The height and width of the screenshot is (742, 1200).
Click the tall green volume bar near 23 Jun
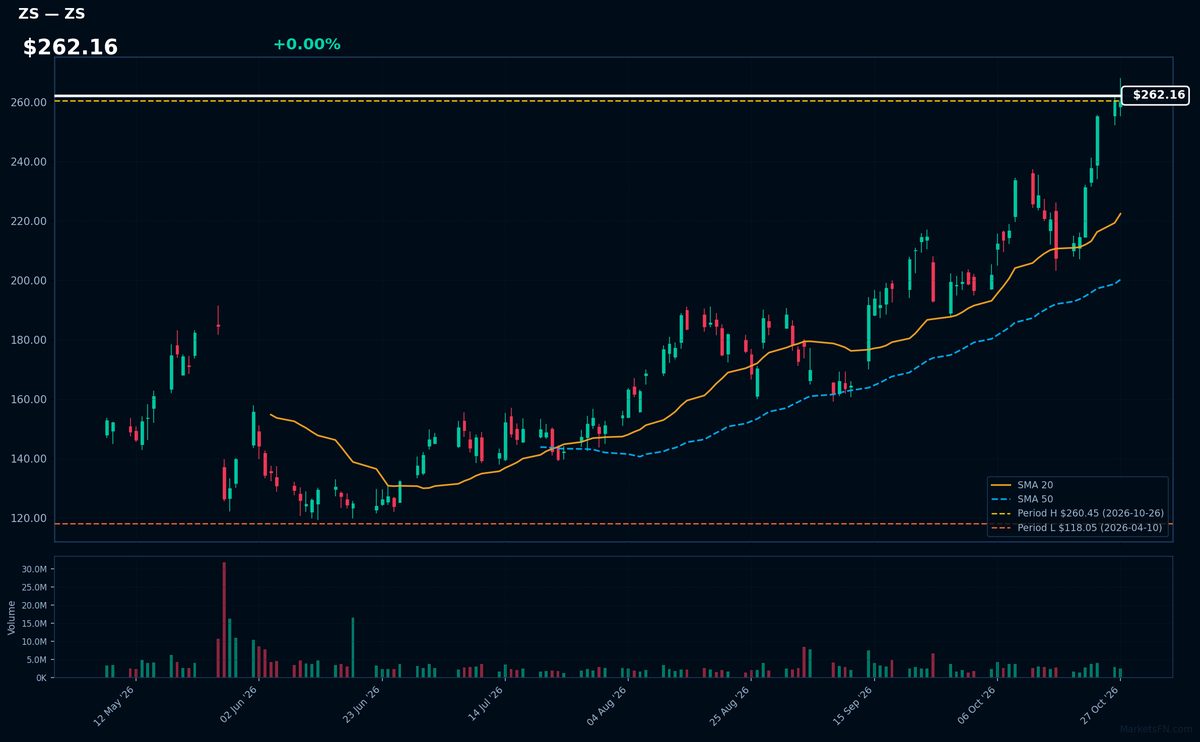(x=353, y=648)
